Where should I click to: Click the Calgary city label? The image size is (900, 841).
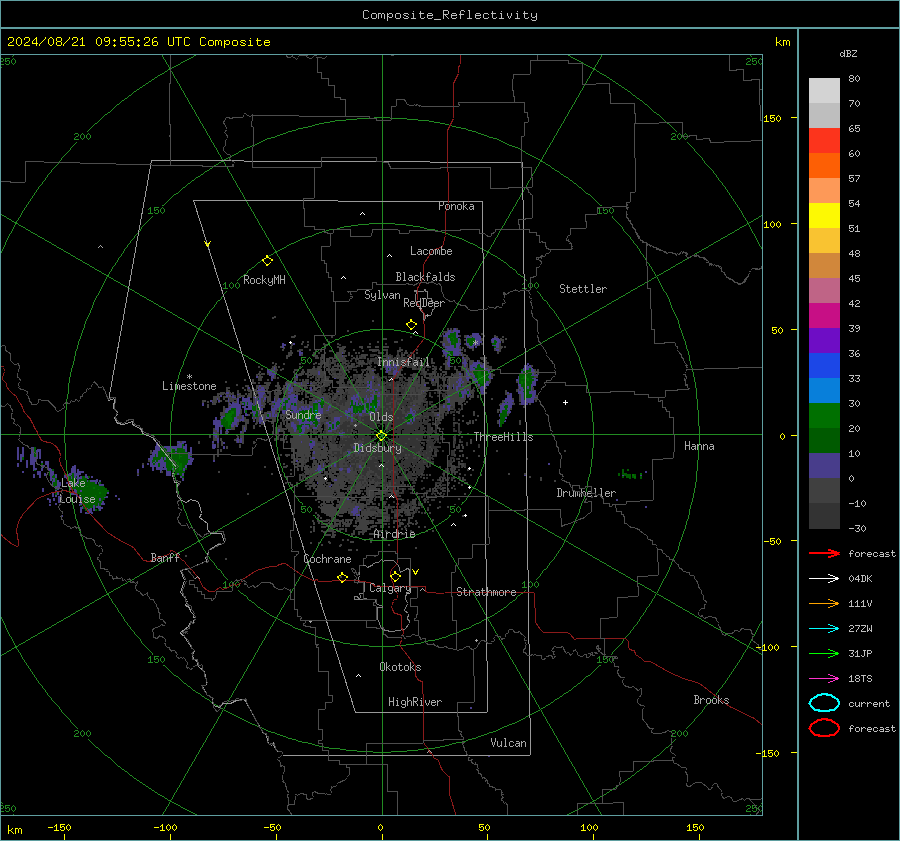(390, 588)
